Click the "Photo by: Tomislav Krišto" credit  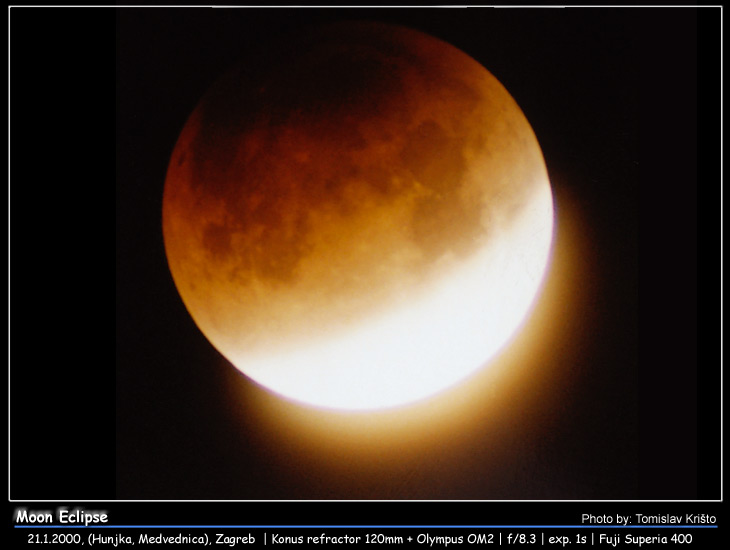pyautogui.click(x=648, y=519)
